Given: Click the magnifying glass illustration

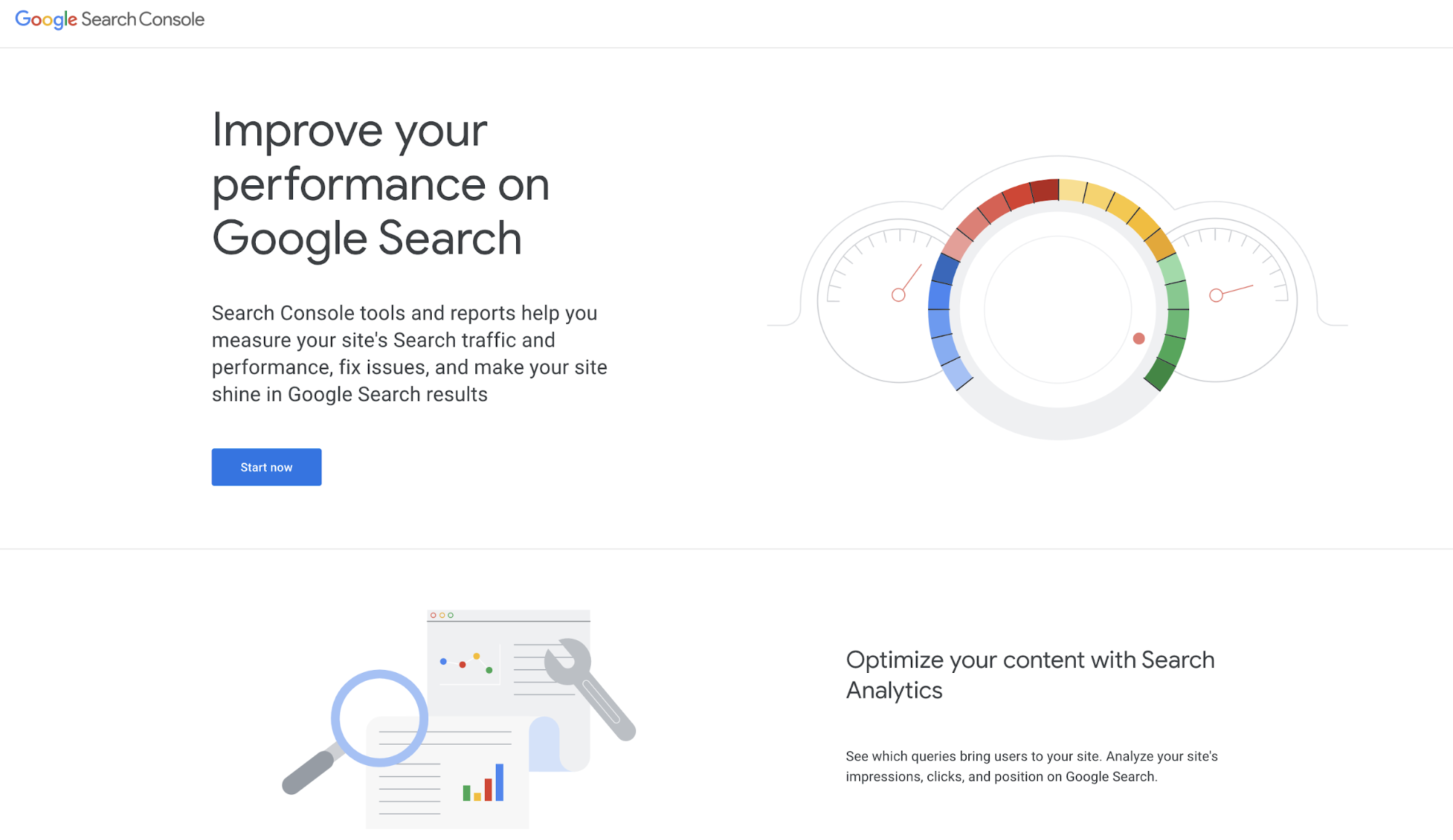Looking at the screenshot, I should [355, 731].
